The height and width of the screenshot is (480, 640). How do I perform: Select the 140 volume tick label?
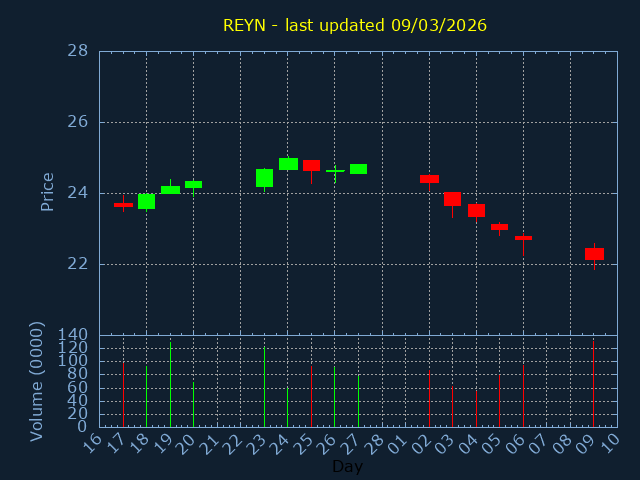pyautogui.click(x=73, y=335)
